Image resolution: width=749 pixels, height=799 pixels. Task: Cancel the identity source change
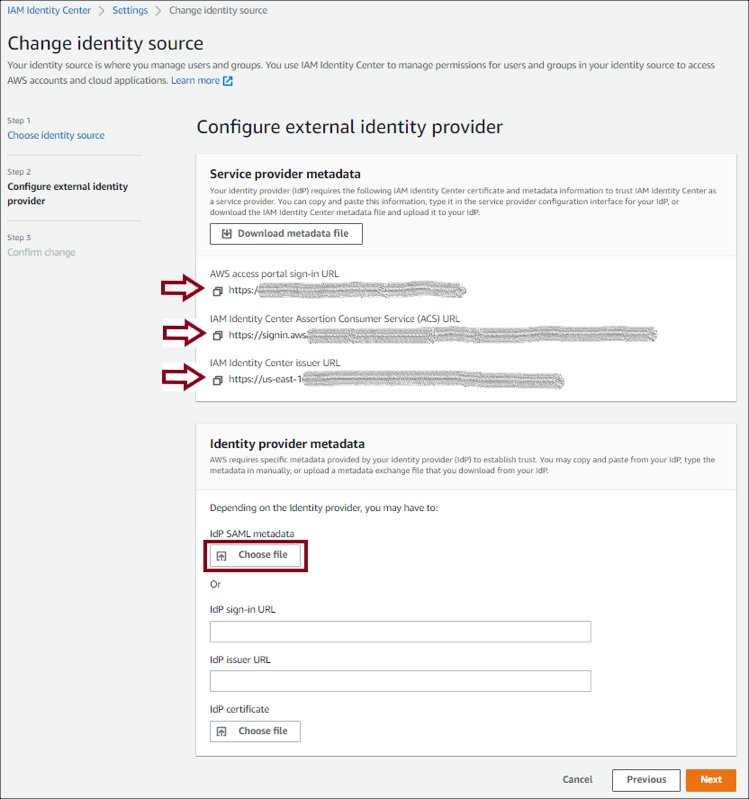pyautogui.click(x=577, y=780)
